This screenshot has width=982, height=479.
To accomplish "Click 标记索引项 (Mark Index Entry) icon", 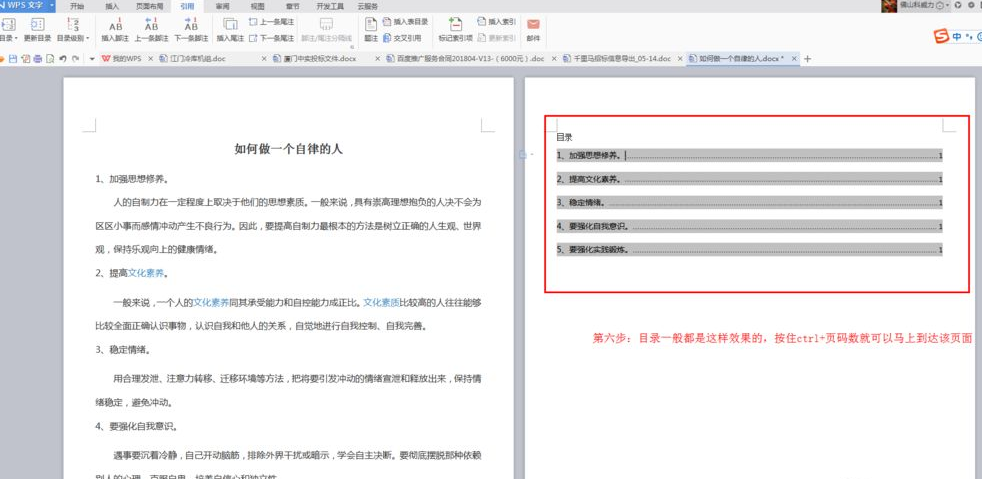I will pyautogui.click(x=455, y=25).
